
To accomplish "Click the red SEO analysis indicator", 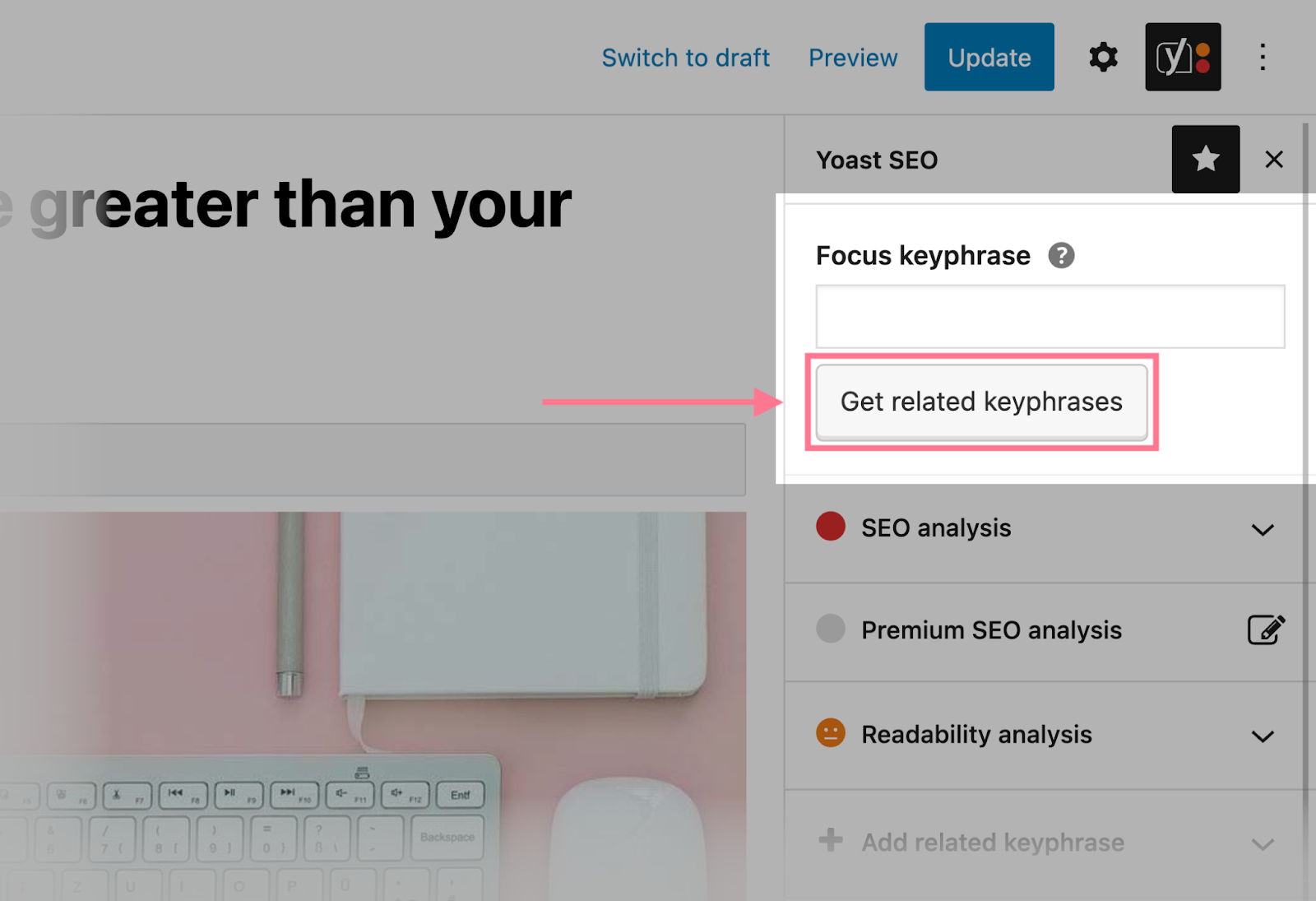I will [831, 526].
